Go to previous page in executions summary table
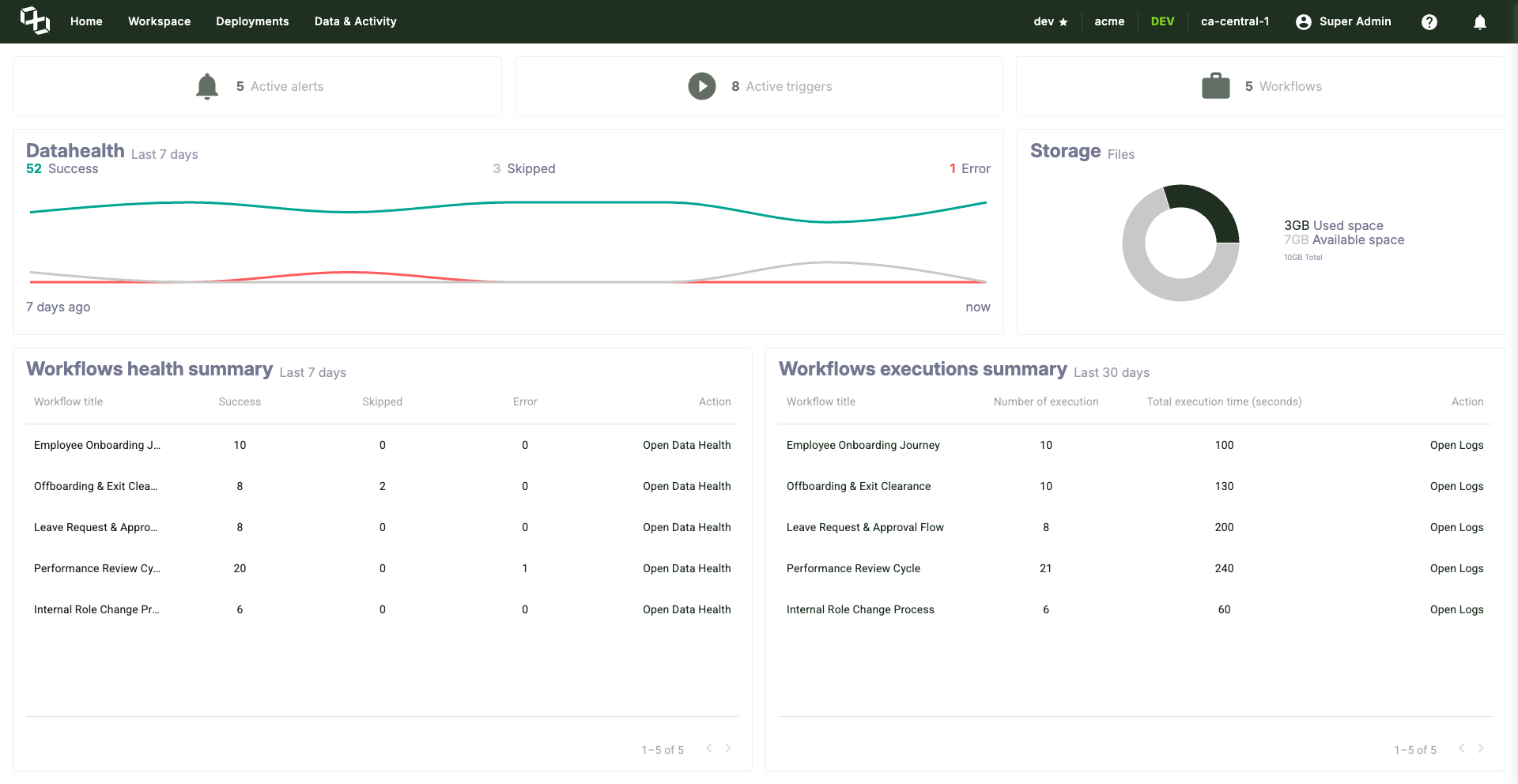 pyautogui.click(x=1462, y=748)
